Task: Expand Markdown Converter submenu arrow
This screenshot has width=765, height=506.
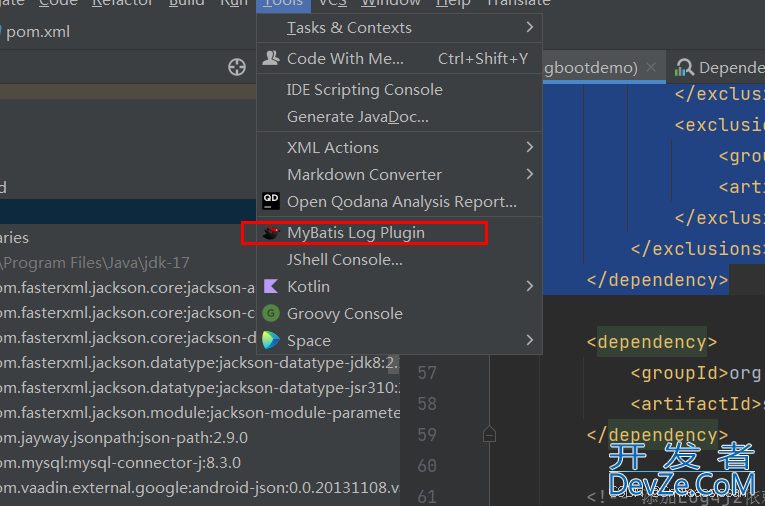Action: pyautogui.click(x=530, y=174)
